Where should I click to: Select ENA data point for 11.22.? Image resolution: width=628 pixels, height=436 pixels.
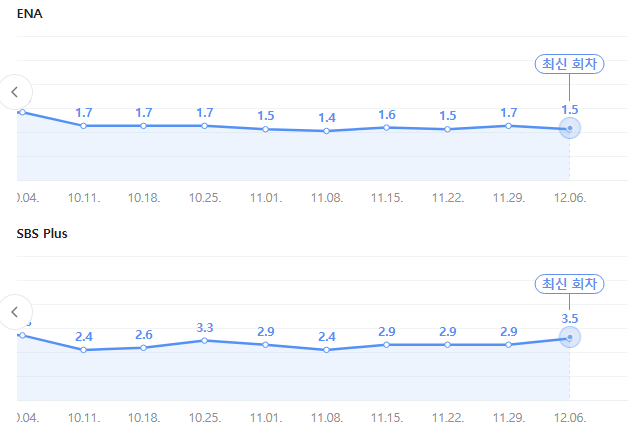point(447,129)
